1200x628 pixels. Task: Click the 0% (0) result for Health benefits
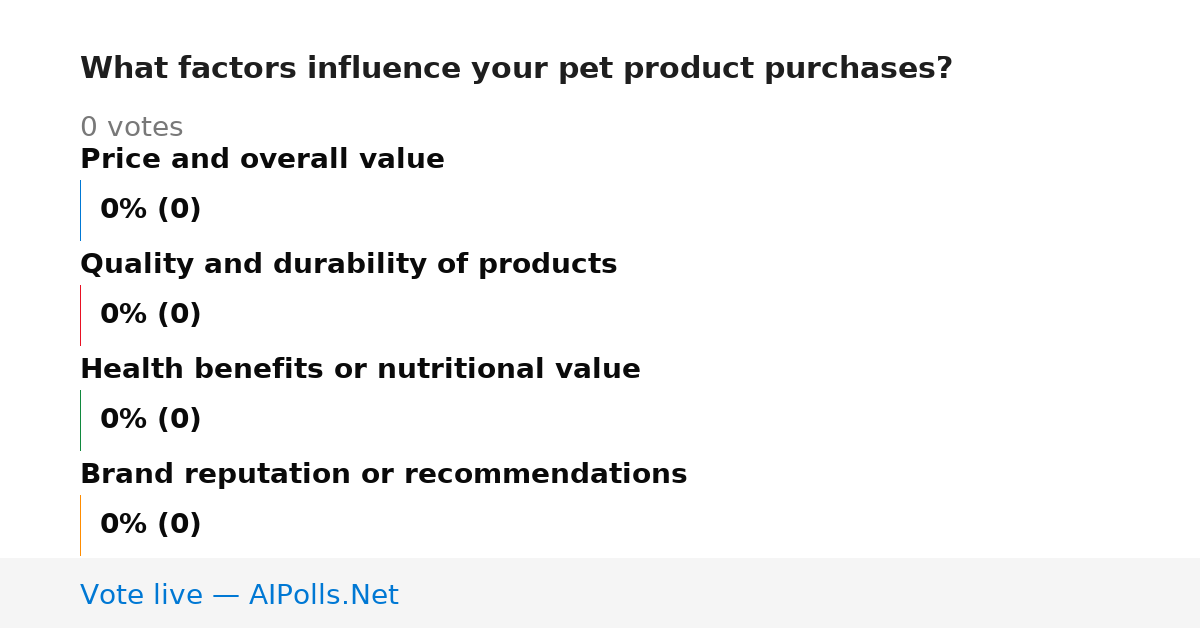pyautogui.click(x=150, y=420)
